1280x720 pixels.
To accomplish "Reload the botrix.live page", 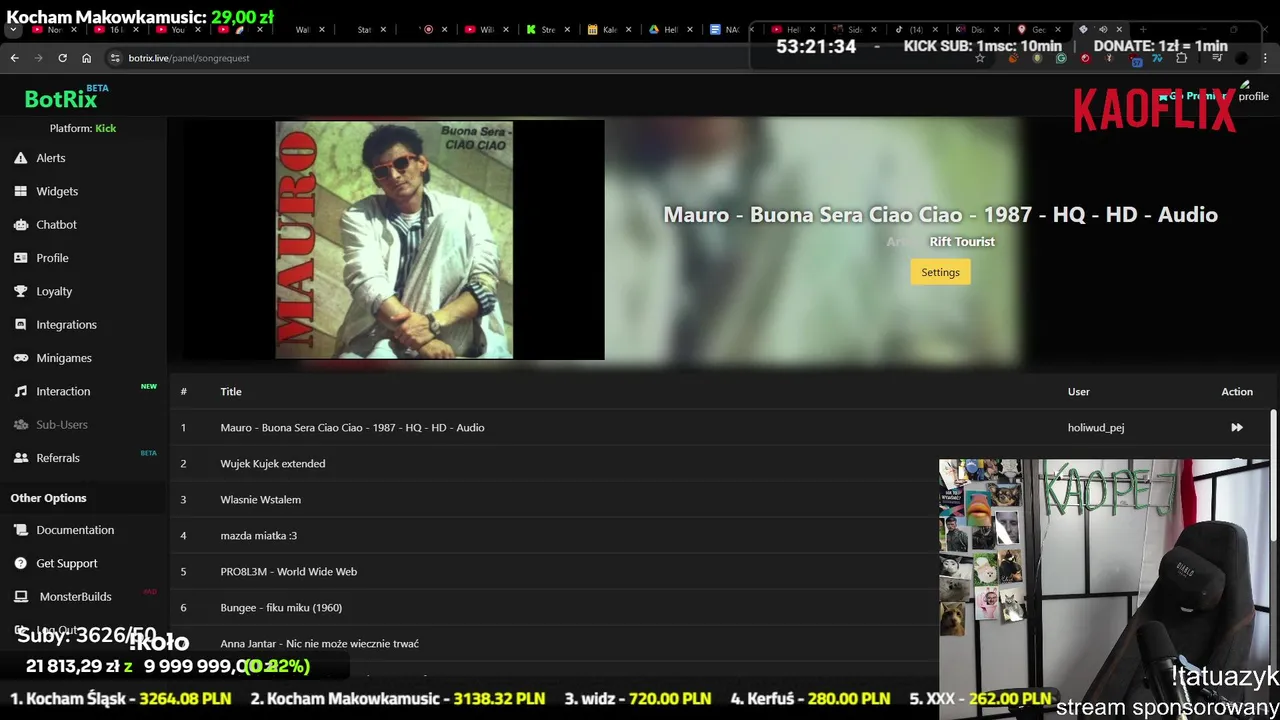I will (62, 58).
